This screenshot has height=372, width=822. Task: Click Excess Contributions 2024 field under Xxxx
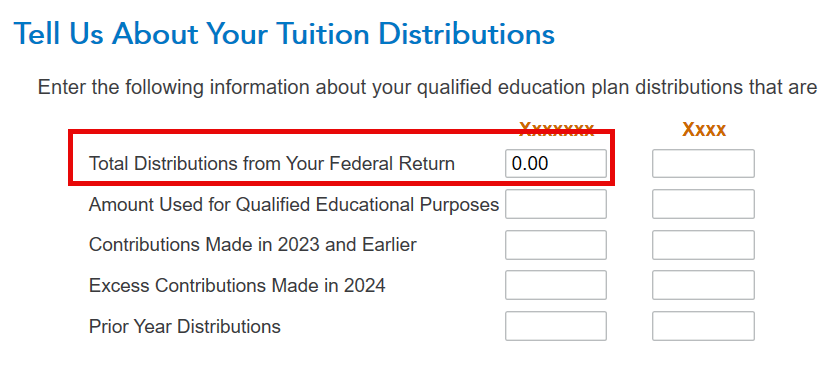coord(704,285)
